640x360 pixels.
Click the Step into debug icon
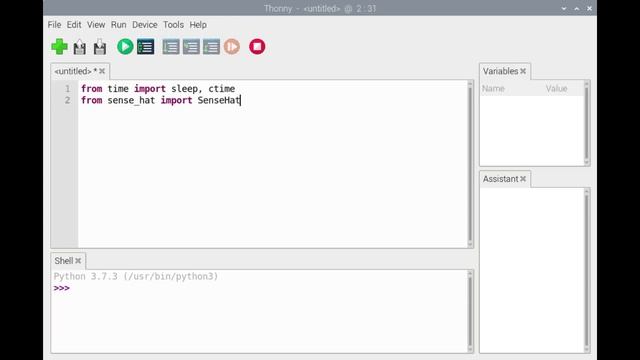[x=191, y=47]
